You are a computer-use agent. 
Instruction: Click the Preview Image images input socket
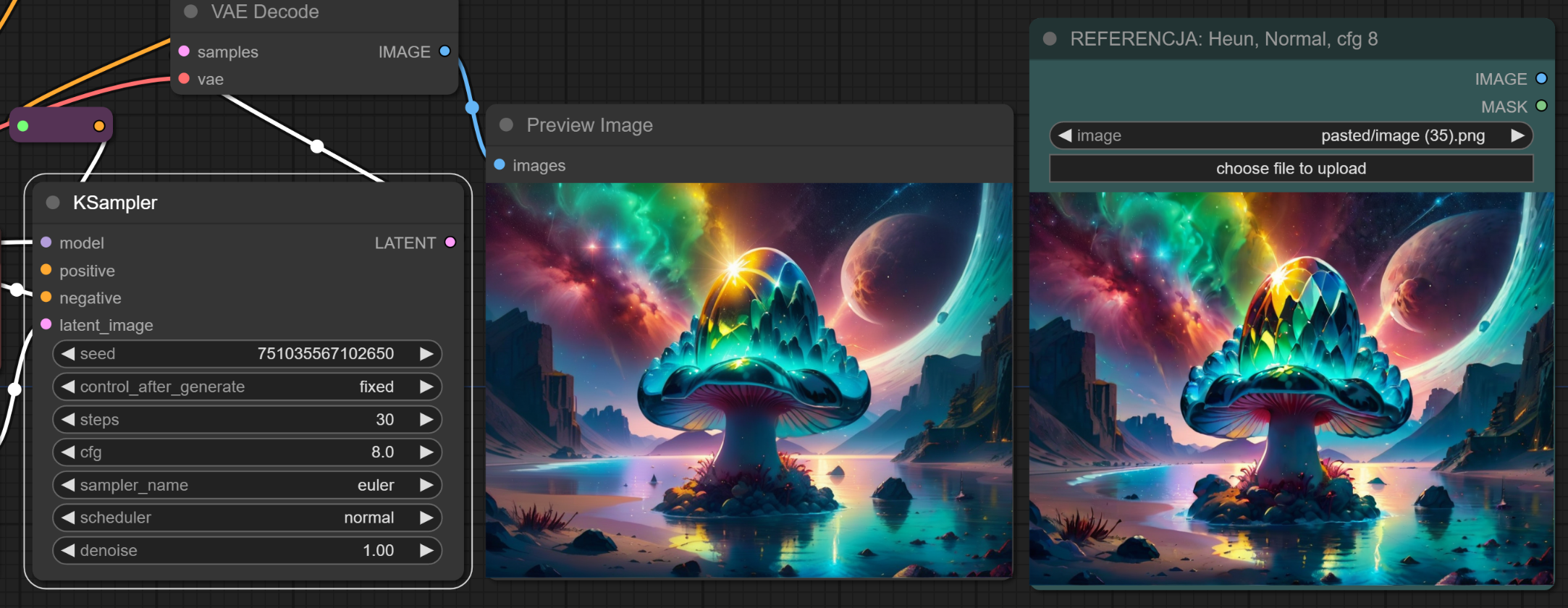tap(500, 165)
